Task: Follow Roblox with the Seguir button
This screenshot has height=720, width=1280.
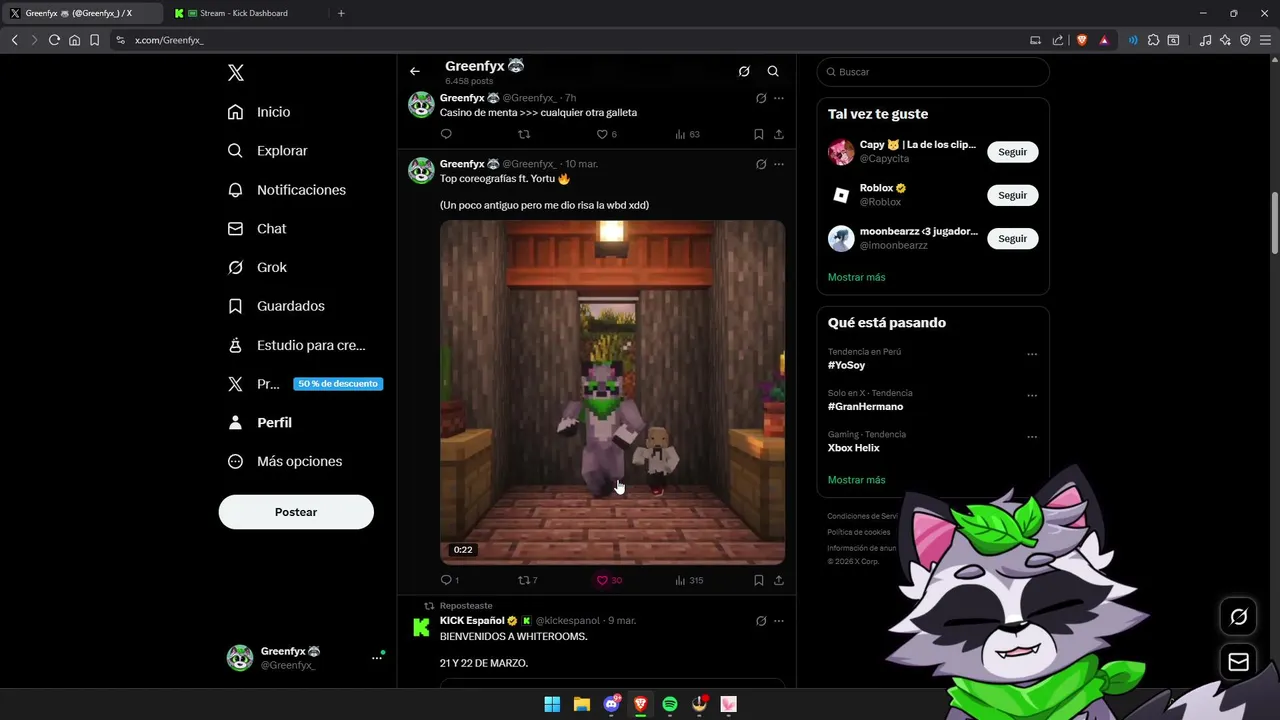Action: click(1012, 195)
